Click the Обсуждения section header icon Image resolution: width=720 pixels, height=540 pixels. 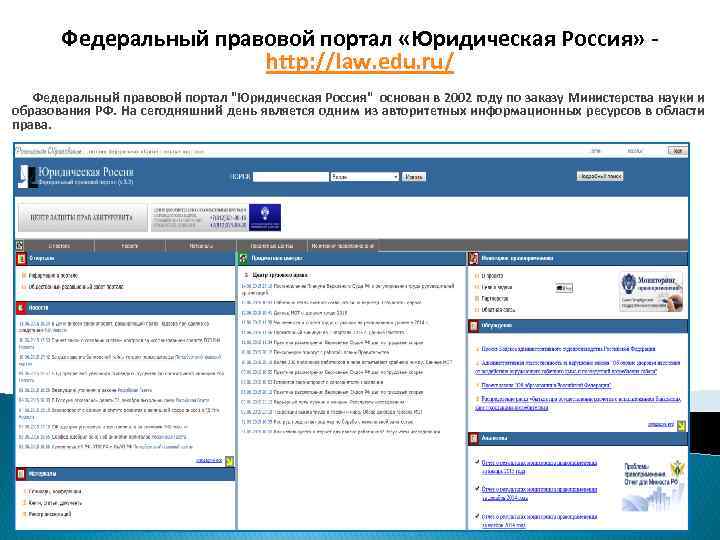473,326
